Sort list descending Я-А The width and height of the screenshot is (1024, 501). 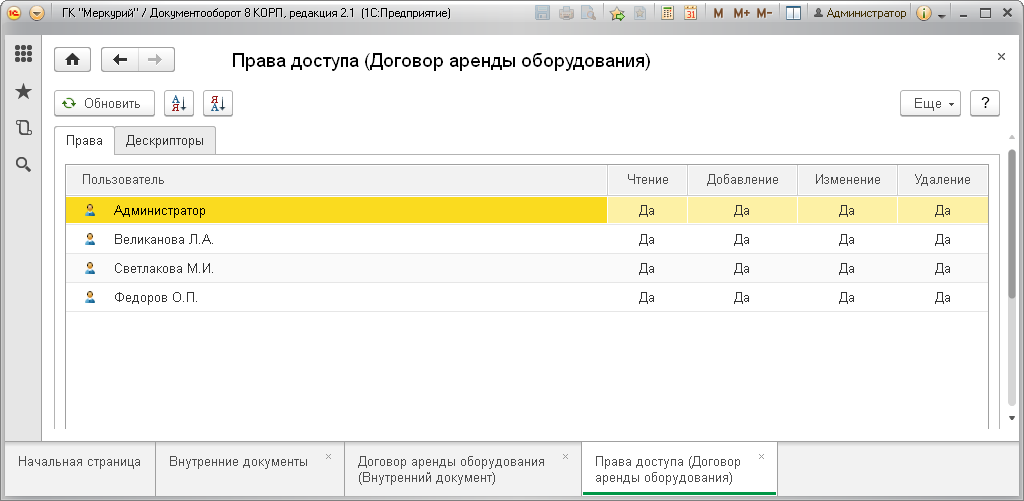218,103
